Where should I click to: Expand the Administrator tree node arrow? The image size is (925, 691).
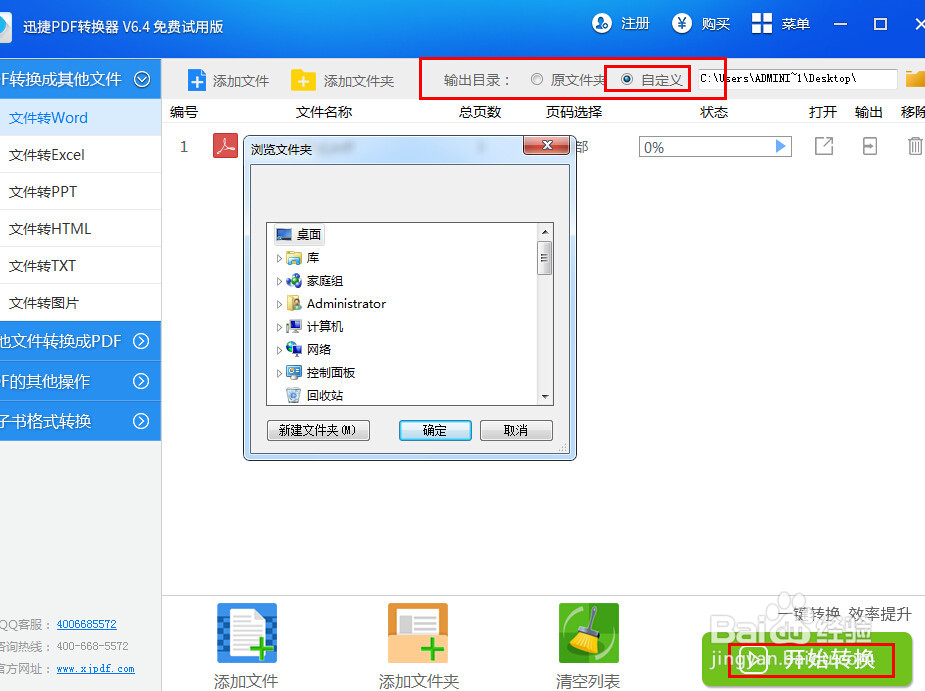pyautogui.click(x=279, y=304)
